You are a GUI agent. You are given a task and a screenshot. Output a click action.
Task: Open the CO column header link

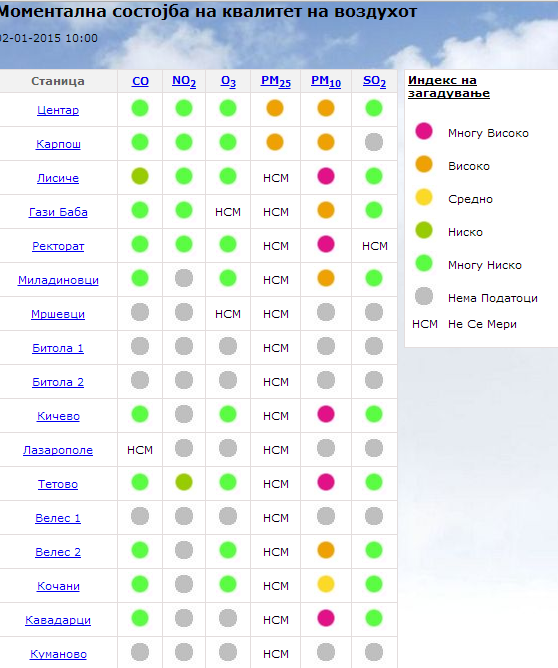pos(140,81)
